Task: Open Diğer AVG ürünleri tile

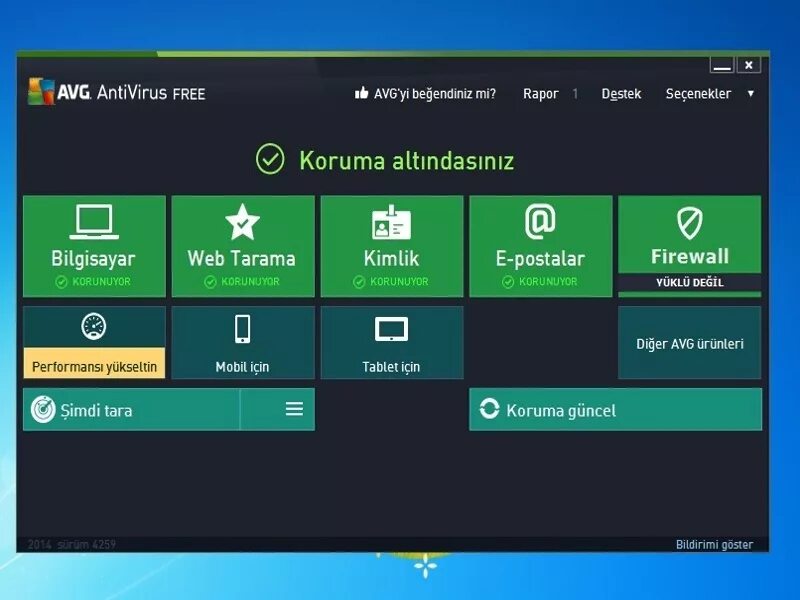Action: click(x=689, y=343)
